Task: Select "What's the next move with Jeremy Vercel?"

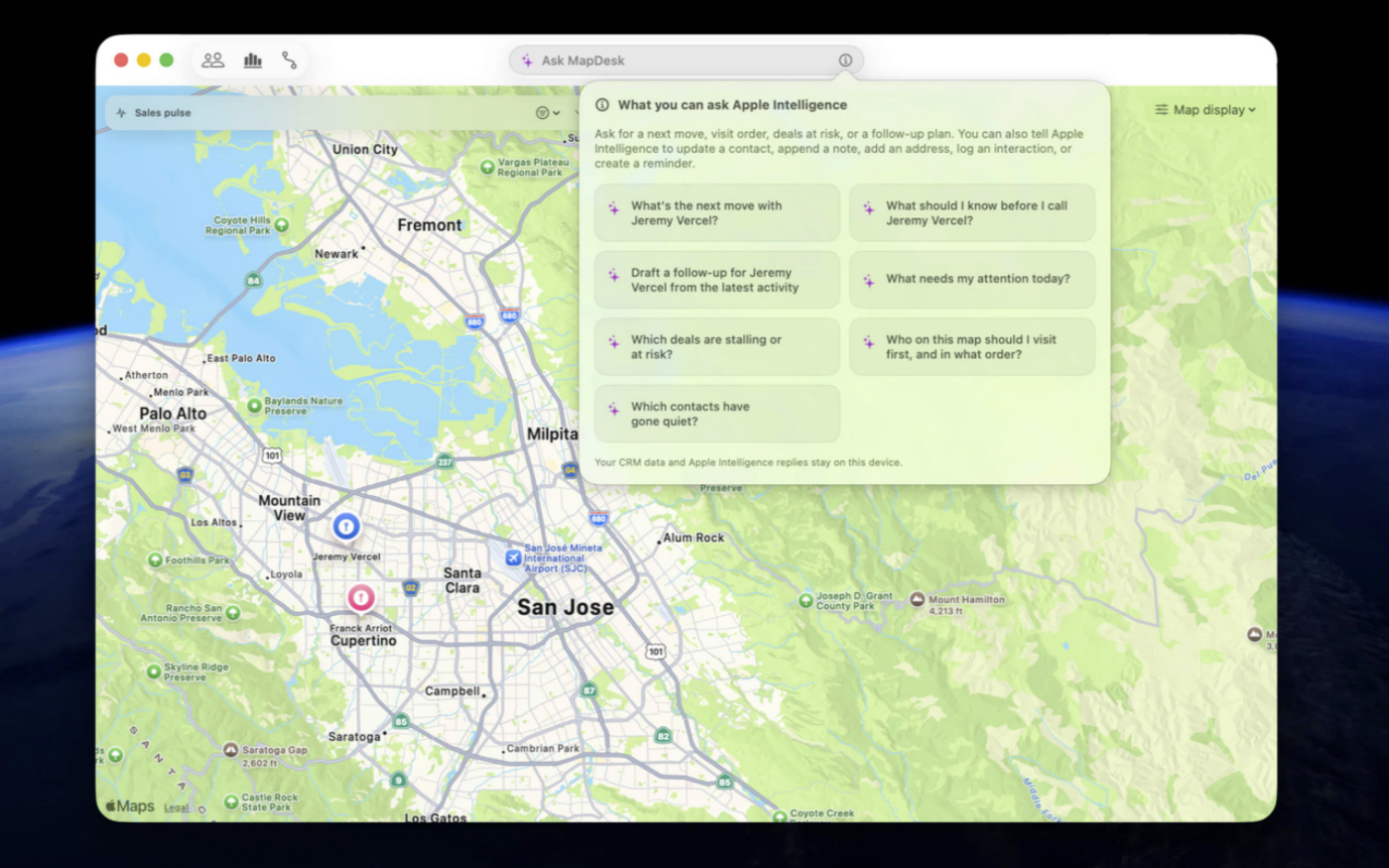Action: pyautogui.click(x=717, y=213)
